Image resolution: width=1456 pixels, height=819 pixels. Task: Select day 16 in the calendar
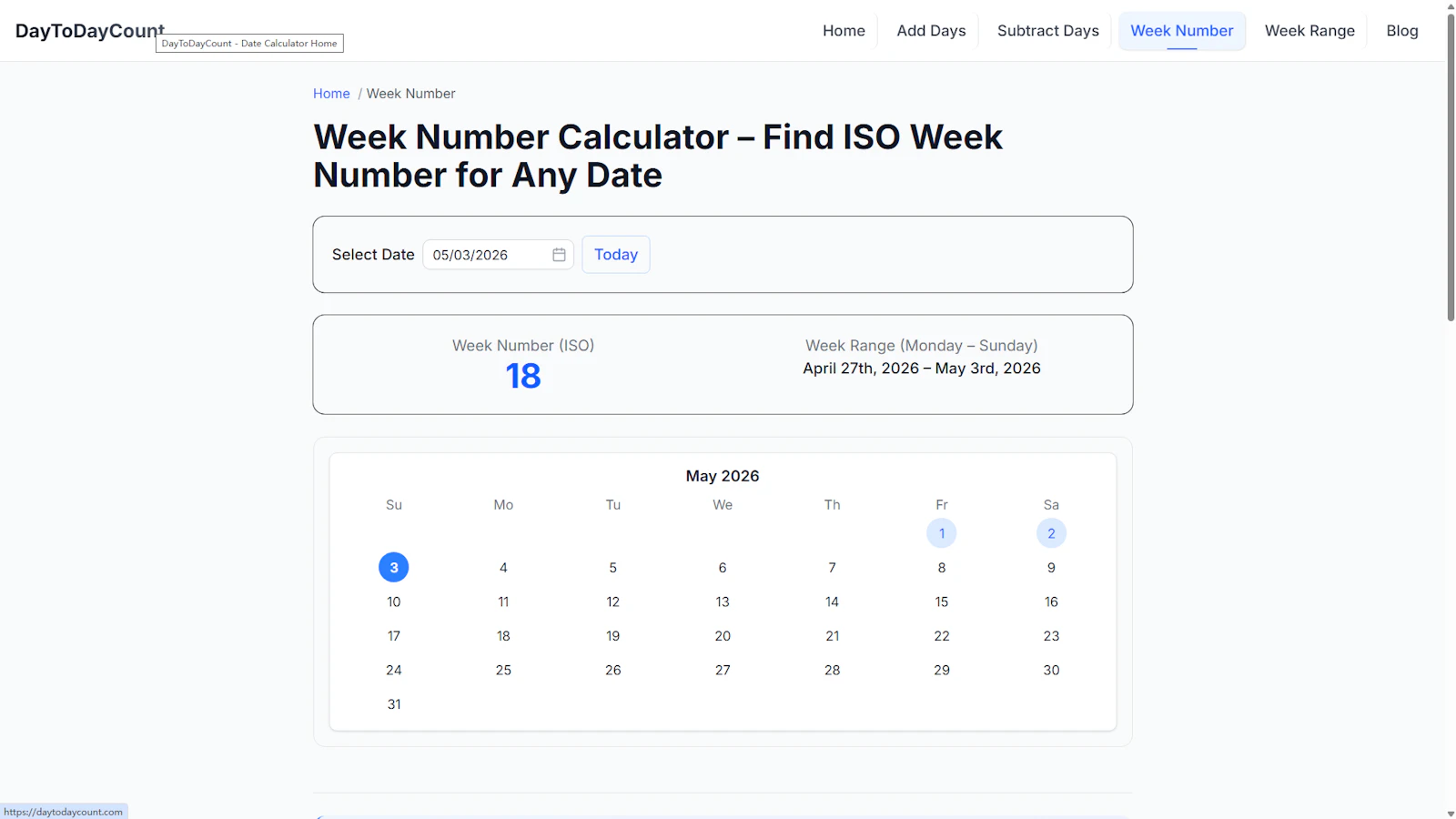(x=1051, y=602)
